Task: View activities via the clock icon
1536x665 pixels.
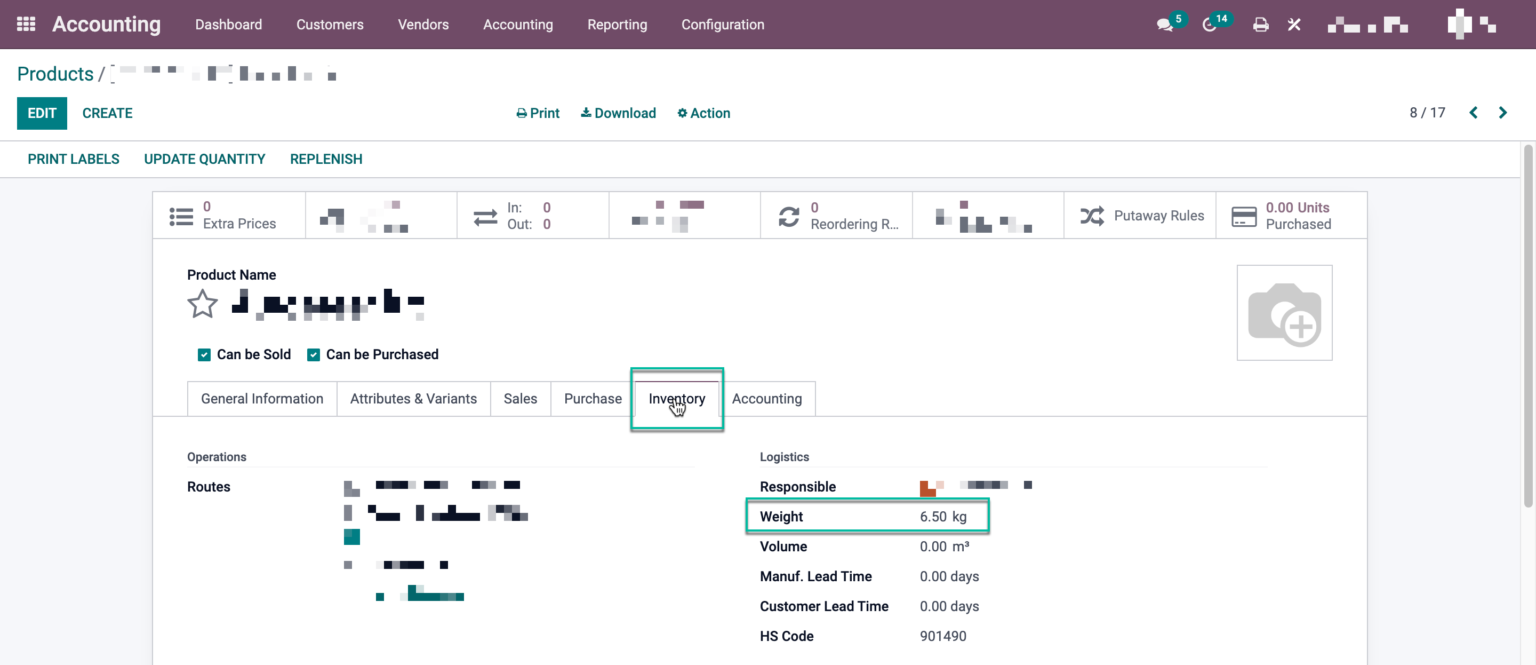Action: (1210, 24)
